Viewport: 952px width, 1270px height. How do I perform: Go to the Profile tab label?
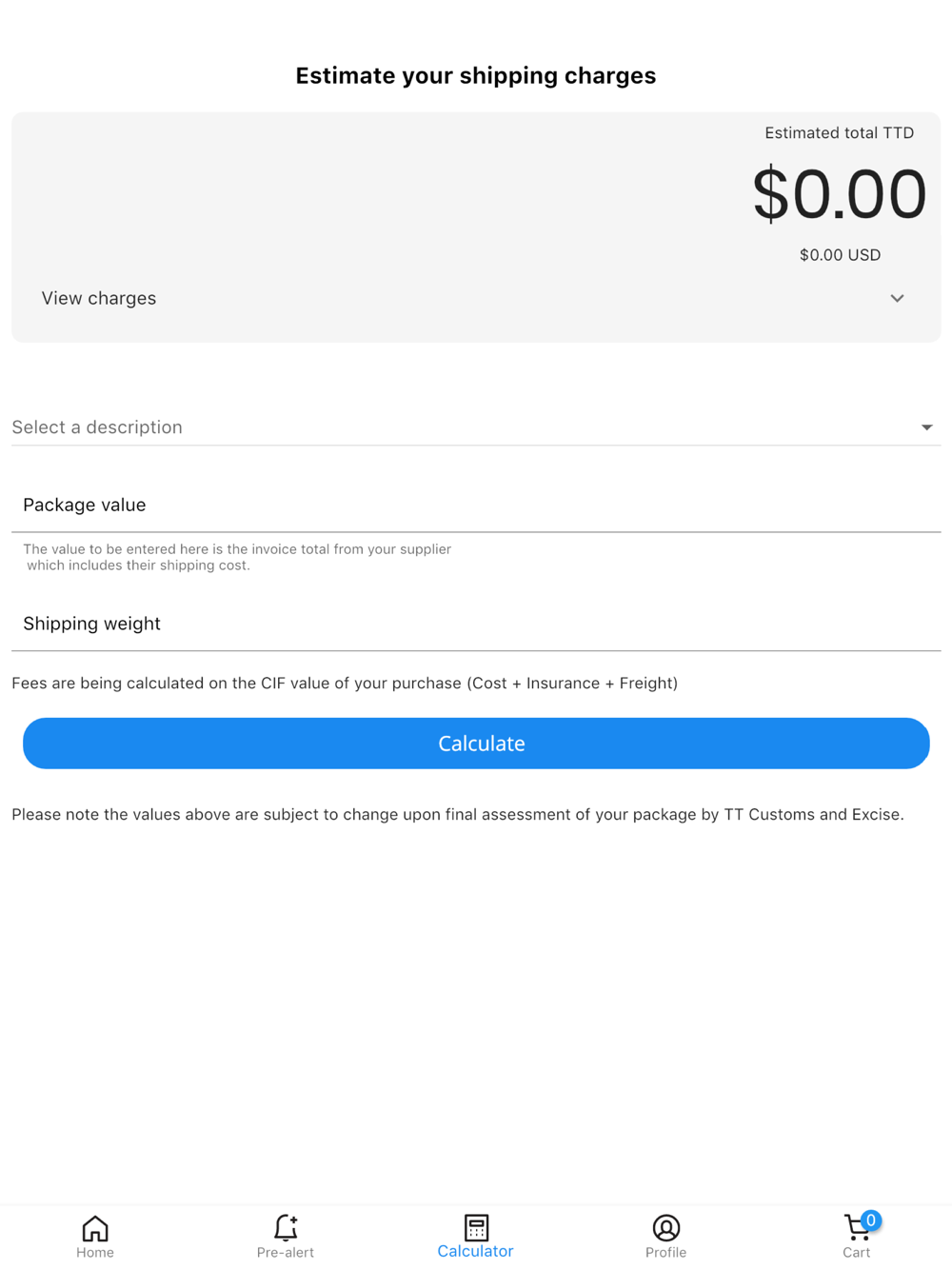[x=666, y=1252]
